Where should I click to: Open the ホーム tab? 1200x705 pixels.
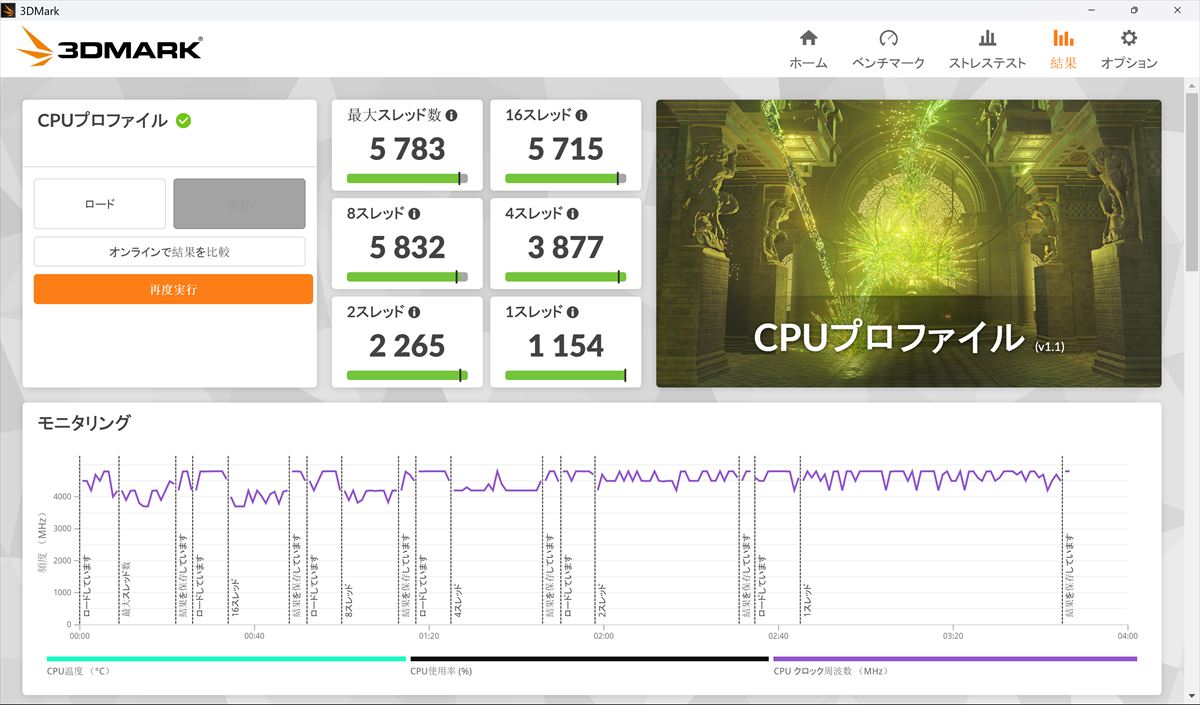(x=808, y=49)
